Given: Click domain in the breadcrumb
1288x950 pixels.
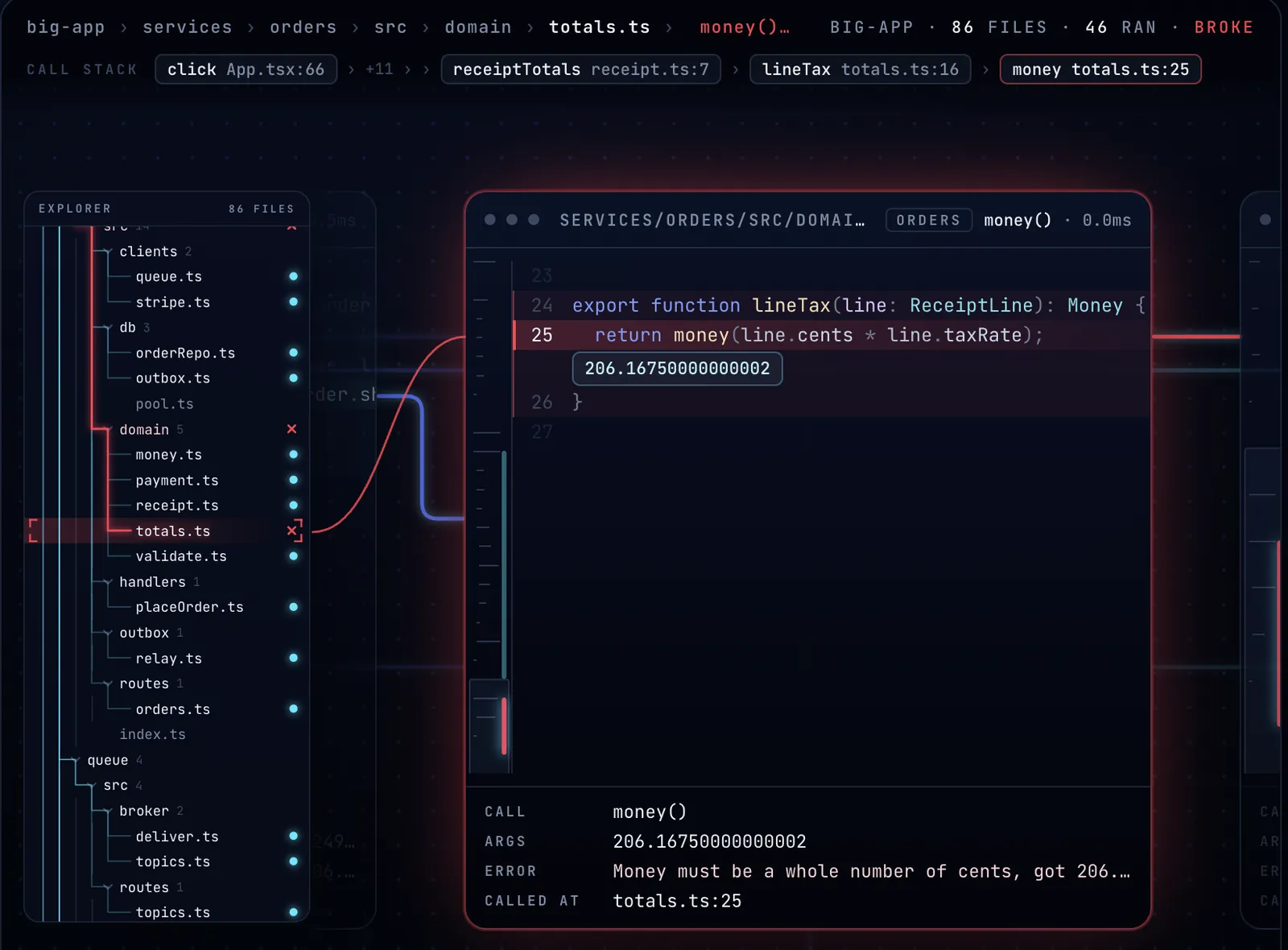Looking at the screenshot, I should pos(478,27).
